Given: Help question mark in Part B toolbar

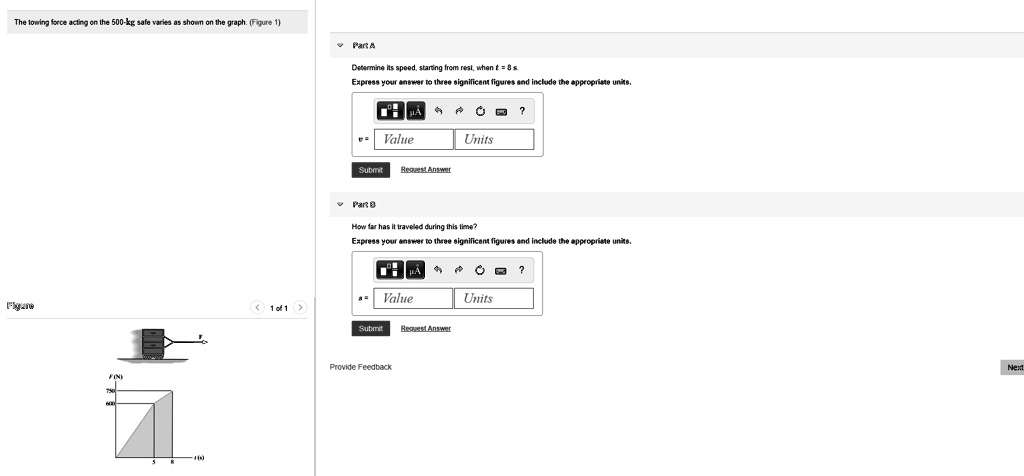Looking at the screenshot, I should click(x=522, y=270).
